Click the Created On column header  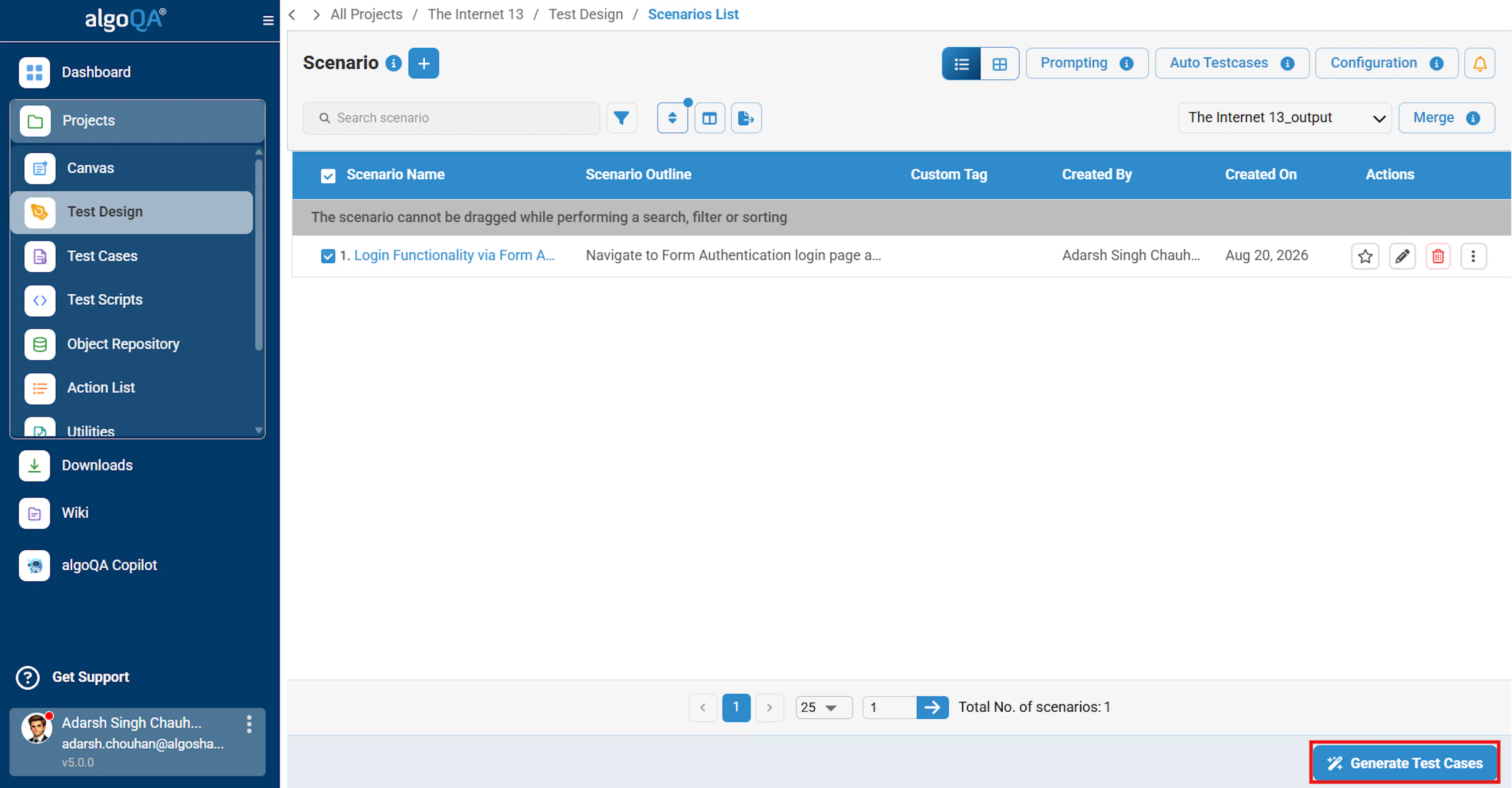(x=1261, y=175)
